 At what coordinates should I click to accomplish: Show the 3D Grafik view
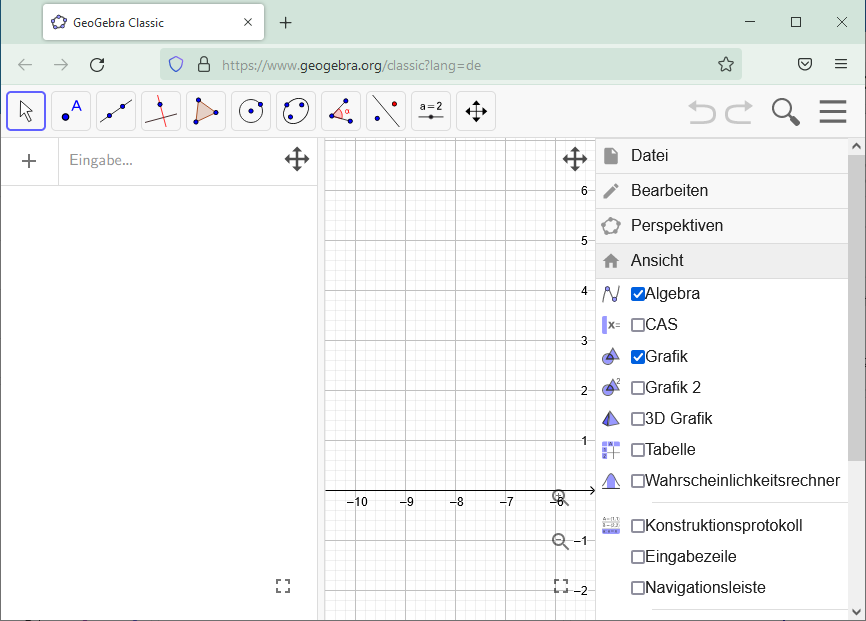point(638,418)
